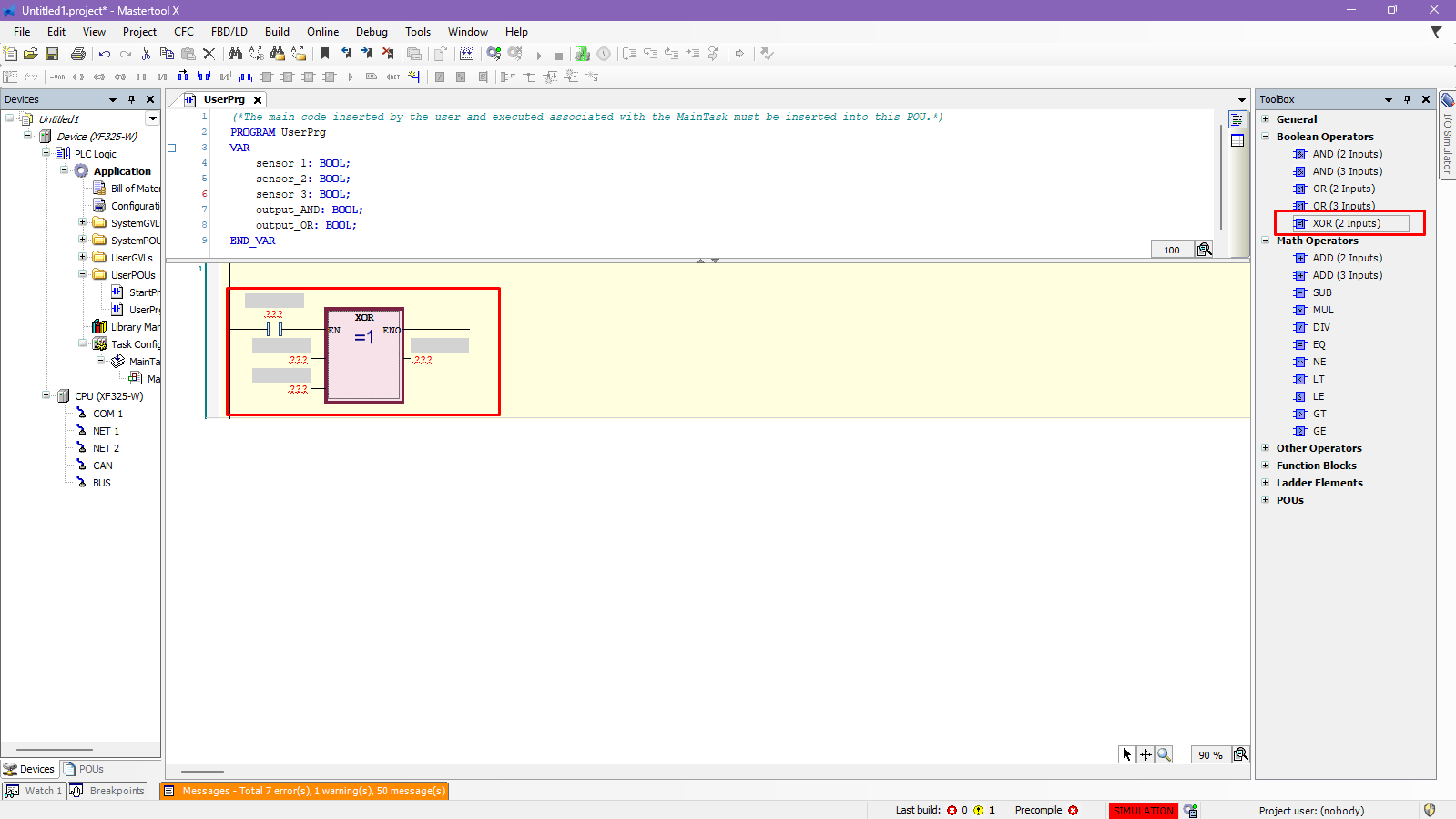Click the Undo arrow icon

pyautogui.click(x=105, y=54)
